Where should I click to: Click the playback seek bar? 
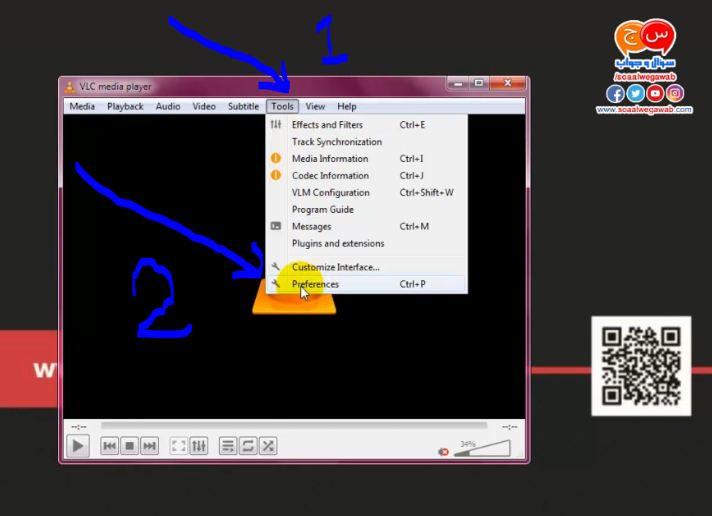pos(294,426)
